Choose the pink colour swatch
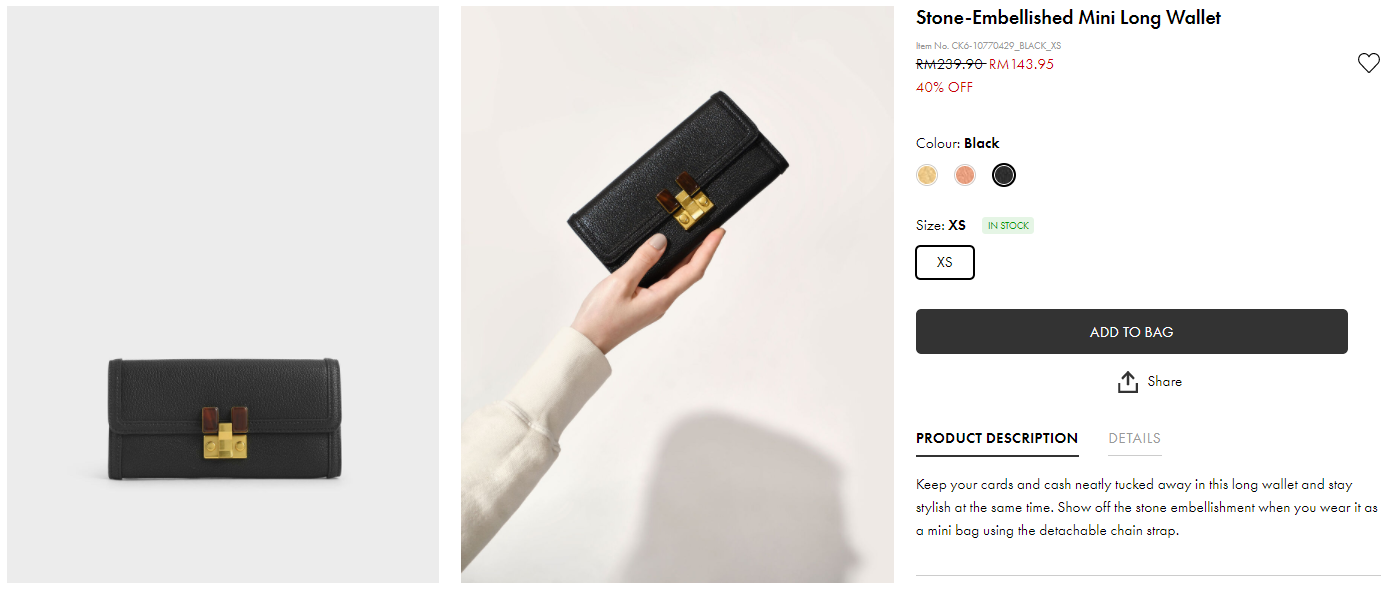This screenshot has height=591, width=1396. pyautogui.click(x=965, y=175)
